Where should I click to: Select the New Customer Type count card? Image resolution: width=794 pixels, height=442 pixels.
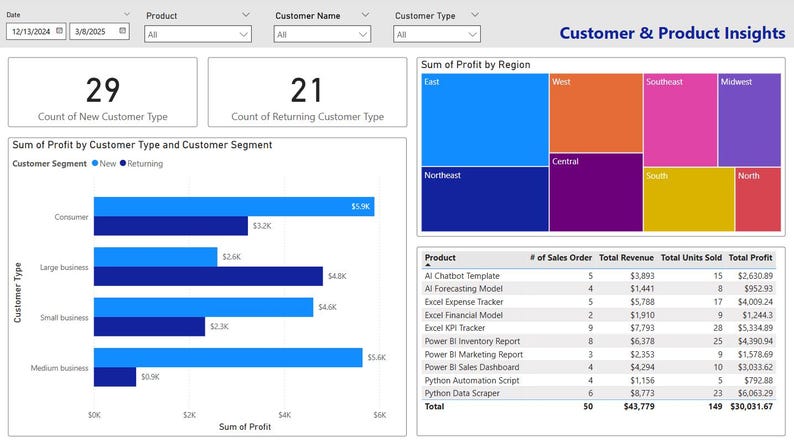[103, 92]
